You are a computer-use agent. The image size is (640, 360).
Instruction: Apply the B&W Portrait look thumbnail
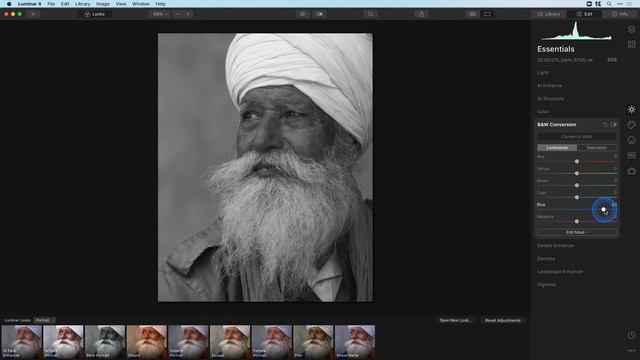point(105,342)
